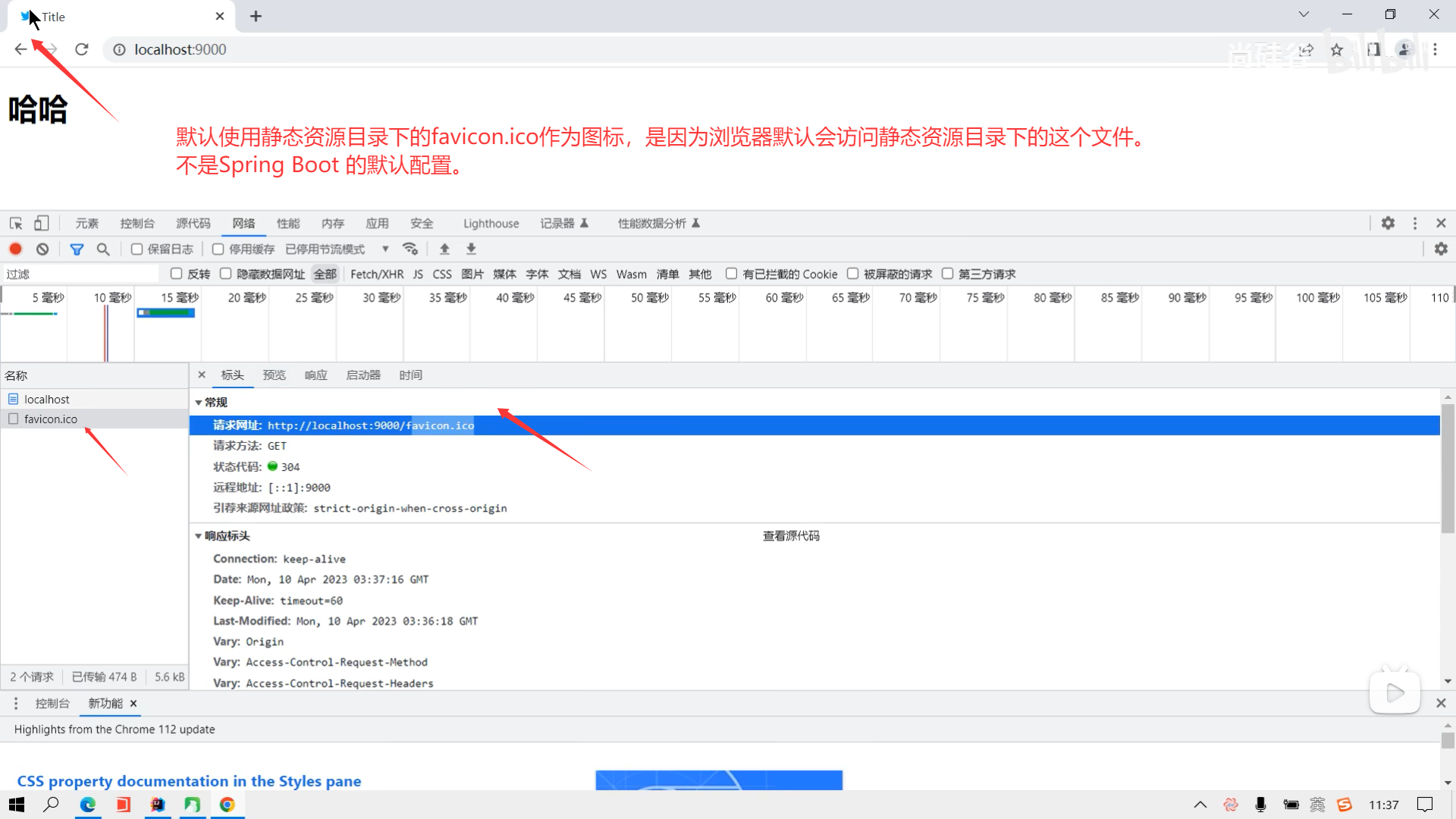Switch to the 控制台 DevTools tab
This screenshot has width=1456, height=819.
pos(136,223)
